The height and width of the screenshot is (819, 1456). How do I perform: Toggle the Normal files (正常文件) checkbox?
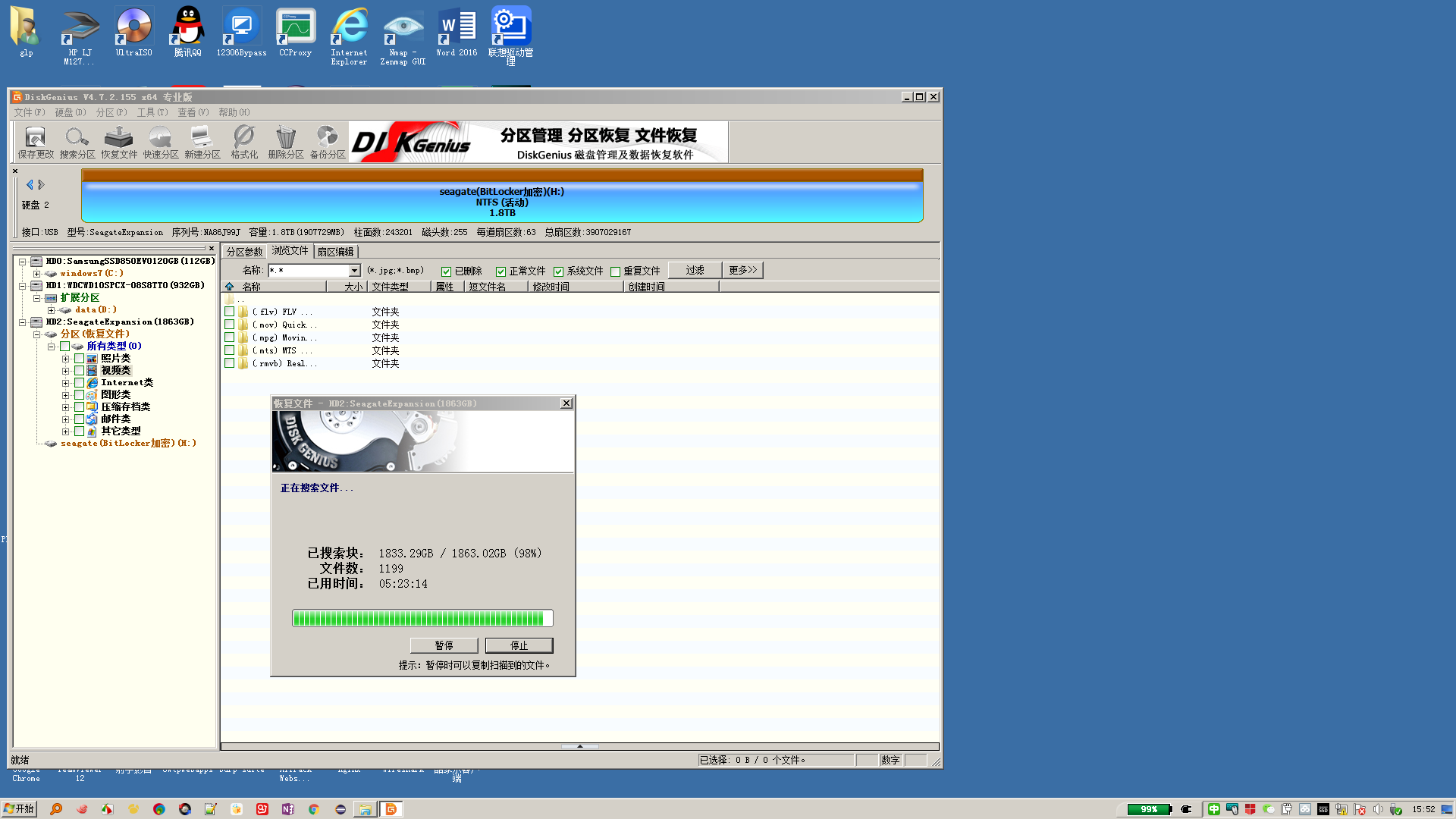tap(500, 271)
